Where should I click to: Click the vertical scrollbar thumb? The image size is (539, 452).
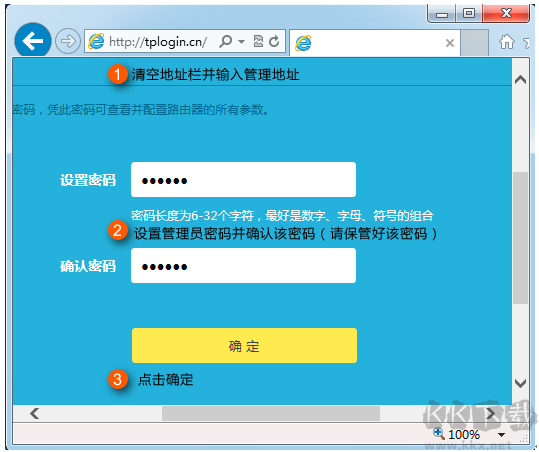[520, 238]
